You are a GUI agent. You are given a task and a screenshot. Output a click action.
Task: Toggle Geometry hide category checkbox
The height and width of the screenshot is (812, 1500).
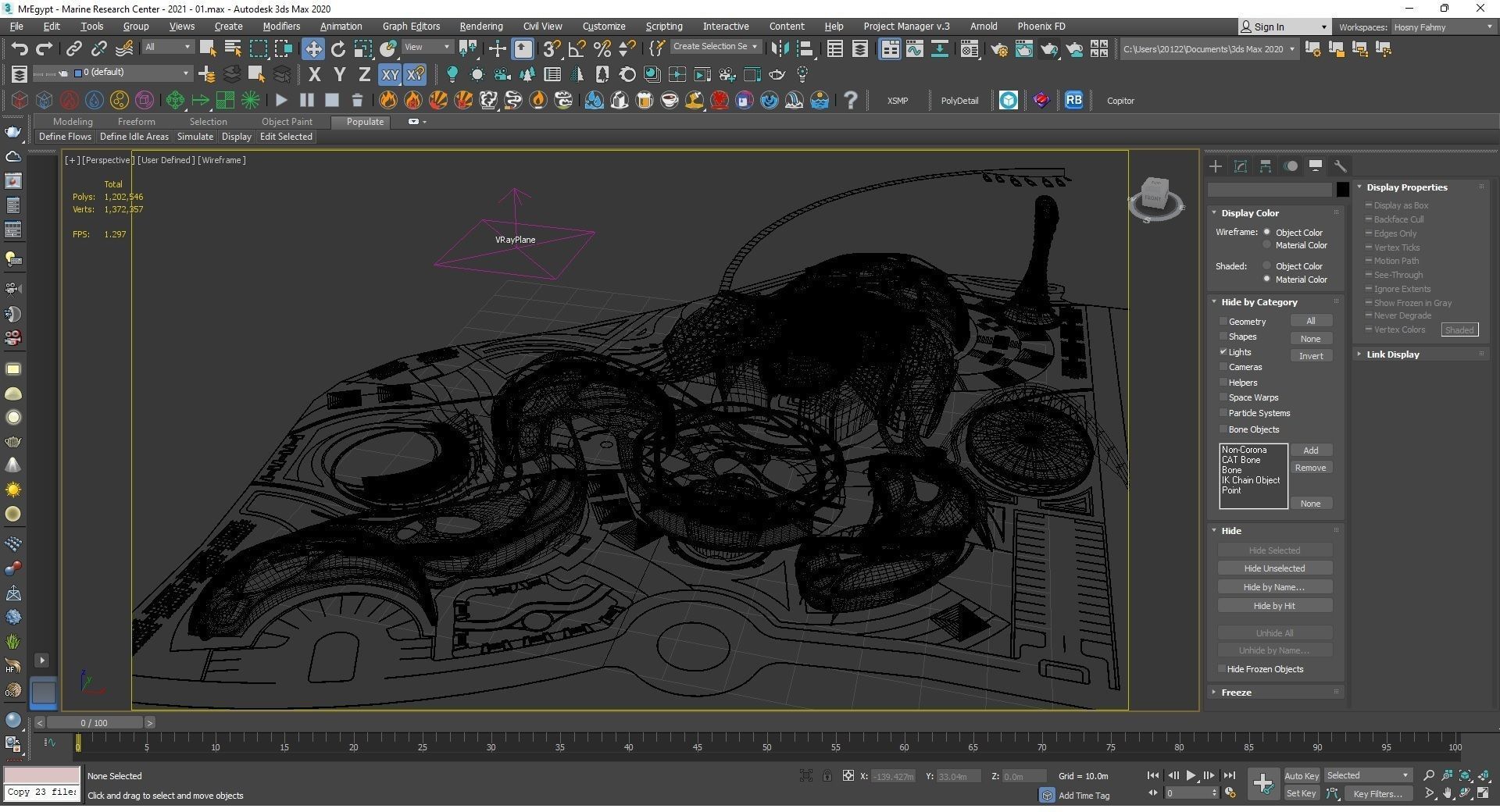pos(1223,322)
